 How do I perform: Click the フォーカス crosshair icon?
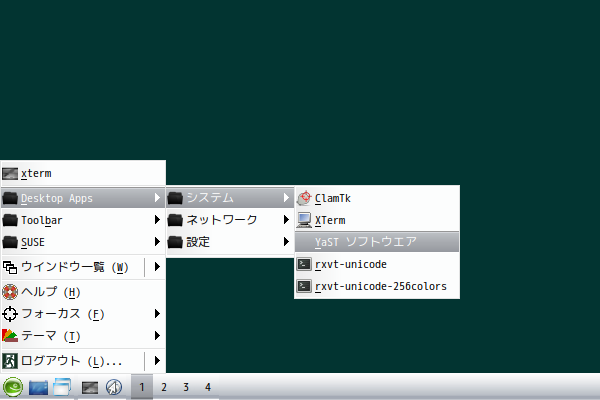tap(10, 314)
